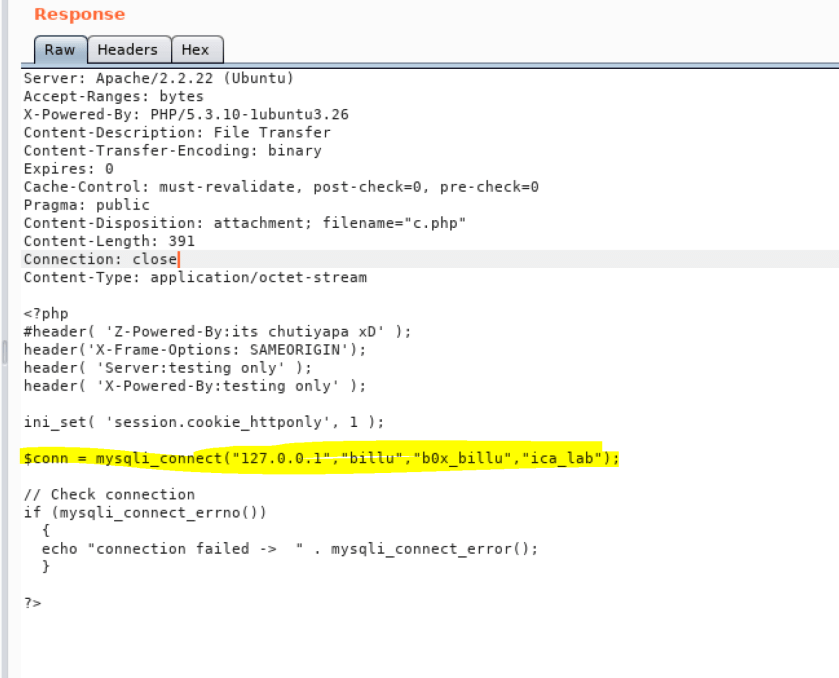Place cursor on Server Apache header line

coord(158,78)
